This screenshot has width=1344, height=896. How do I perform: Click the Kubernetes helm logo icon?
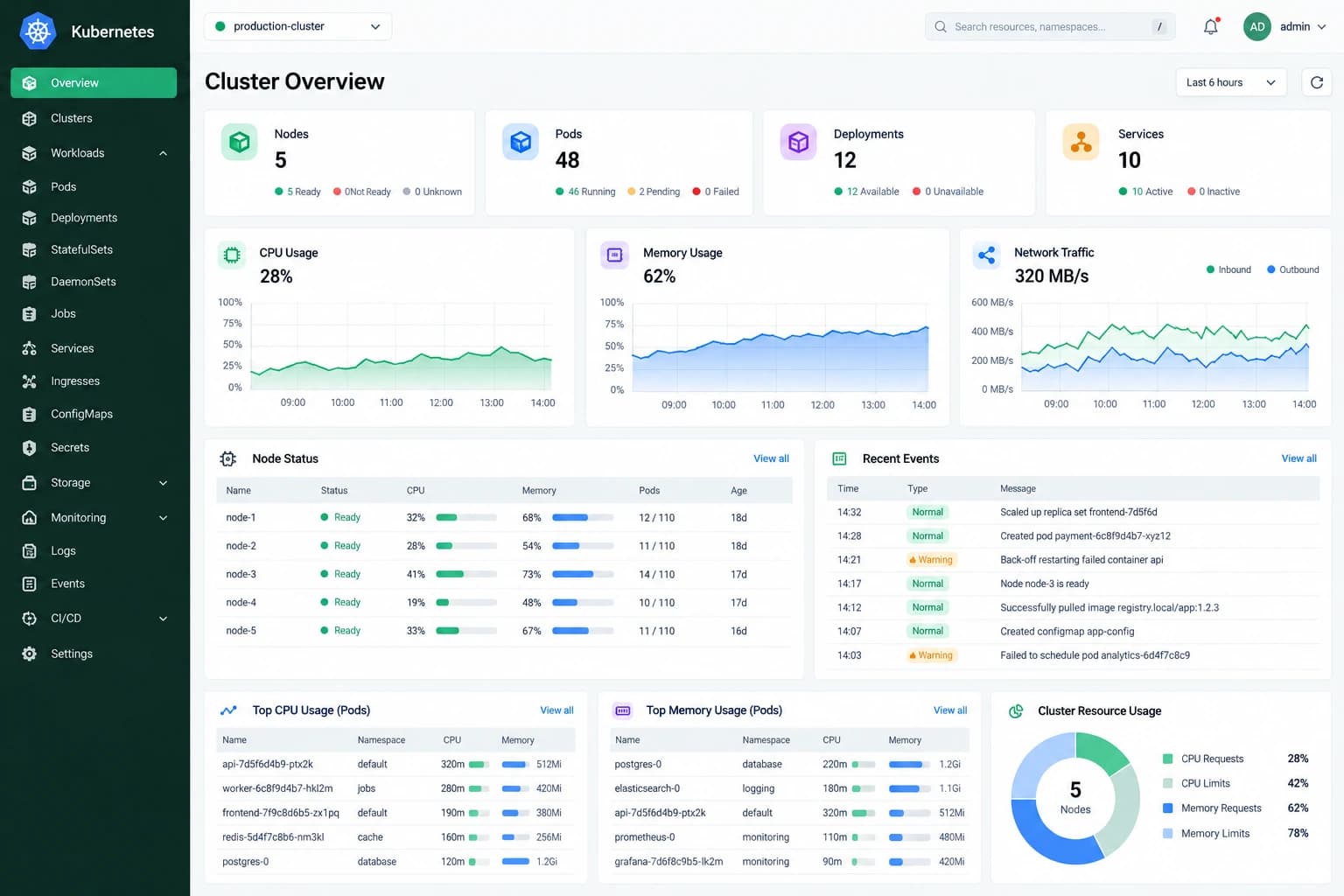pyautogui.click(x=38, y=31)
